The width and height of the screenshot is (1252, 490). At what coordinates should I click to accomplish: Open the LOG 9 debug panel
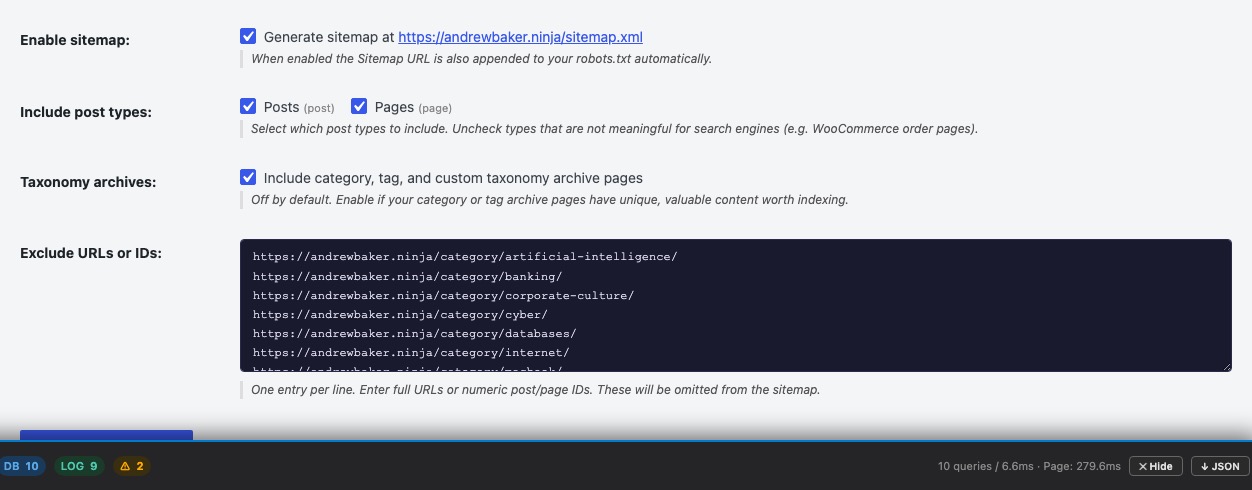(79, 466)
